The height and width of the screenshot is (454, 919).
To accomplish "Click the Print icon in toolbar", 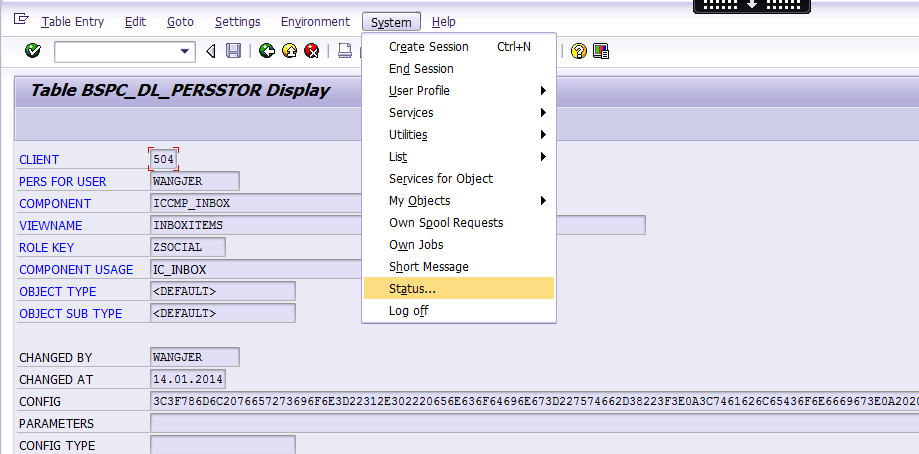I will click(345, 51).
